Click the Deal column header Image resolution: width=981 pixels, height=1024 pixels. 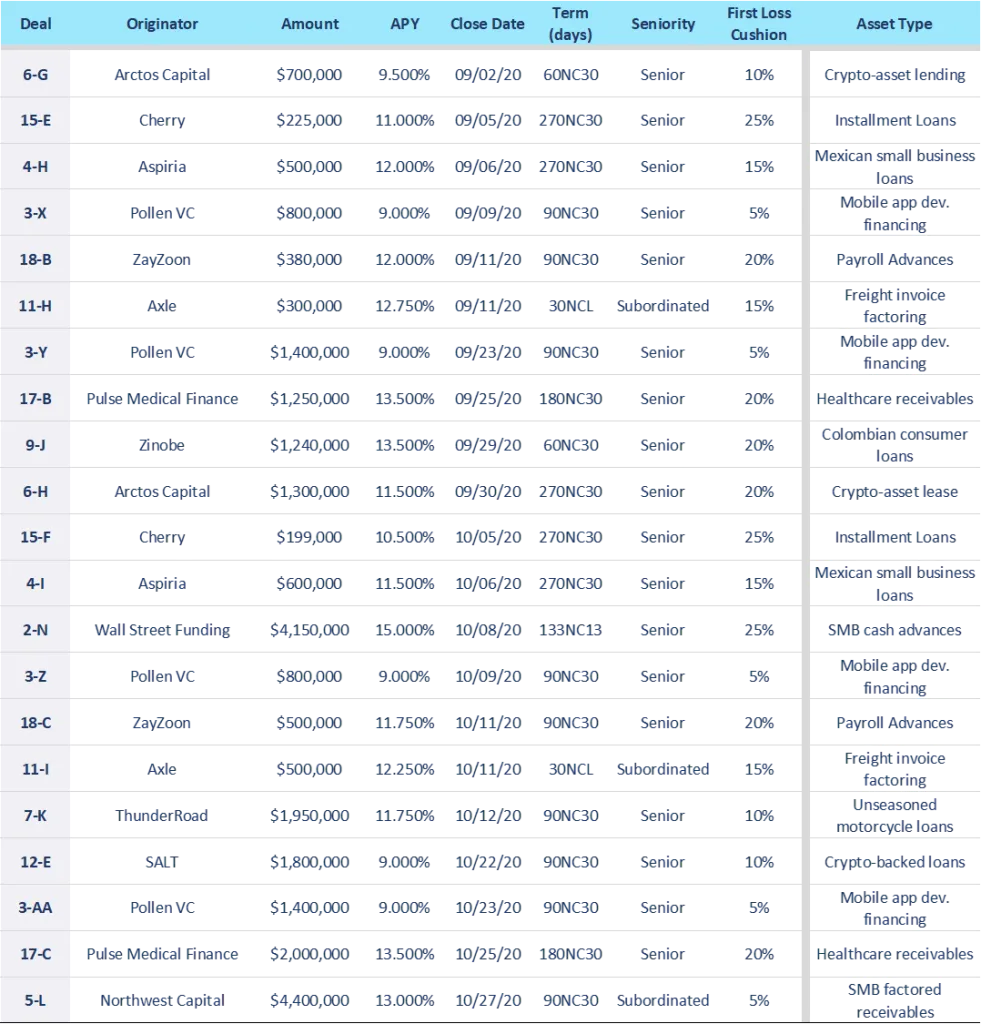[x=35, y=24]
